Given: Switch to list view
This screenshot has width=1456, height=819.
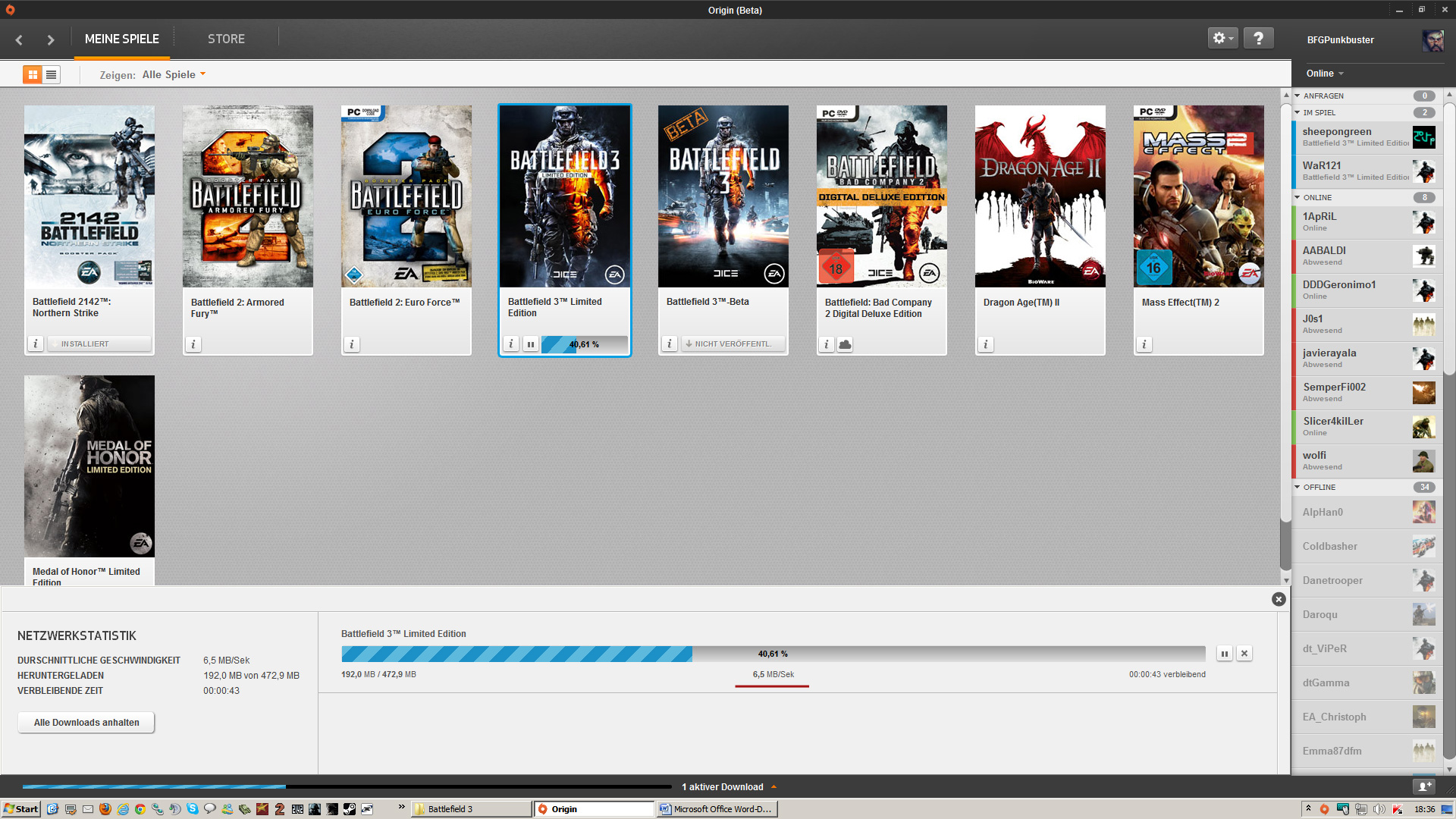Looking at the screenshot, I should coord(51,74).
